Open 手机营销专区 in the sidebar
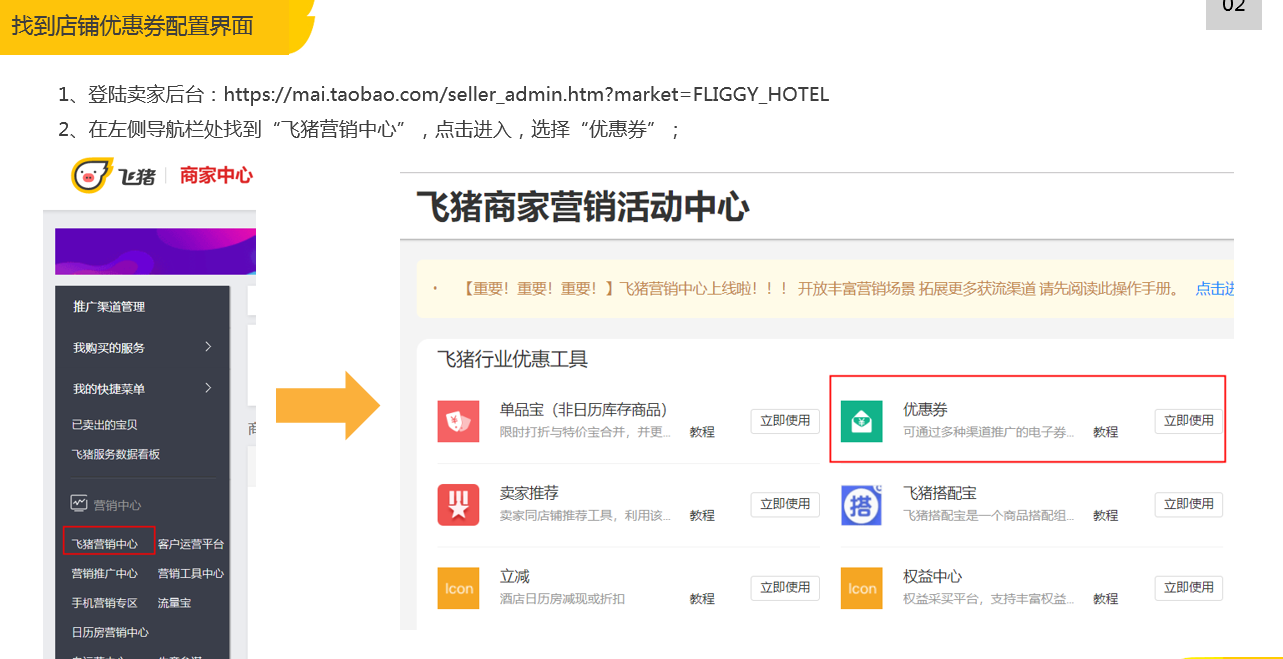 point(105,603)
